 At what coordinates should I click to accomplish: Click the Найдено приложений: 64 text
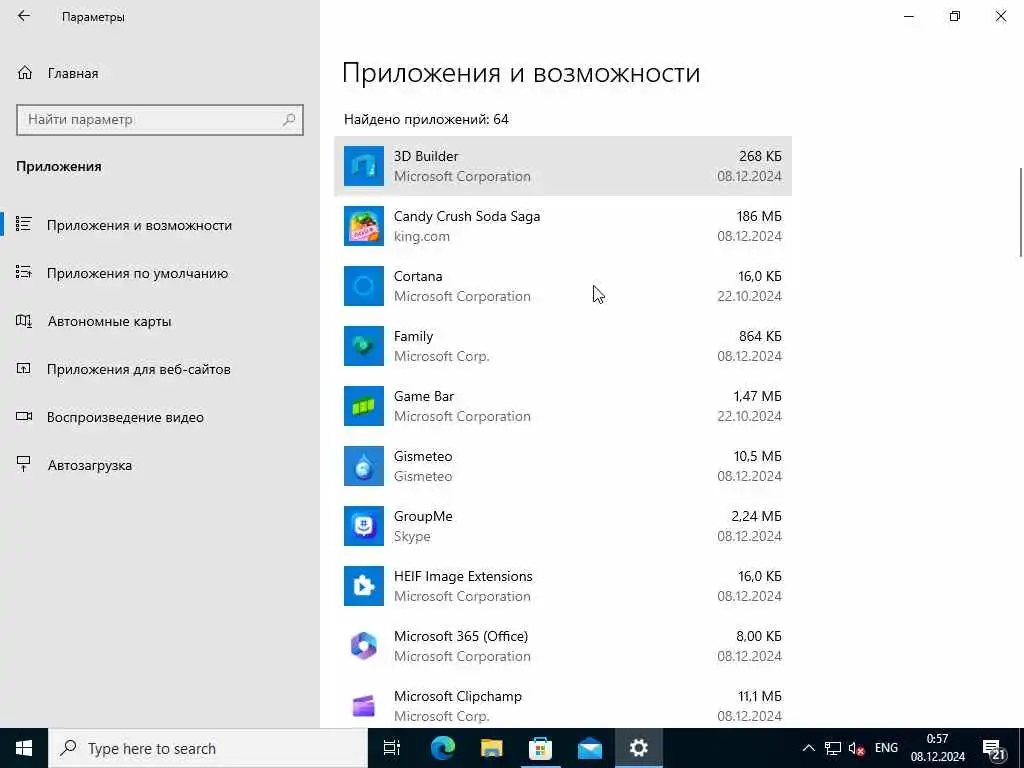pos(426,120)
